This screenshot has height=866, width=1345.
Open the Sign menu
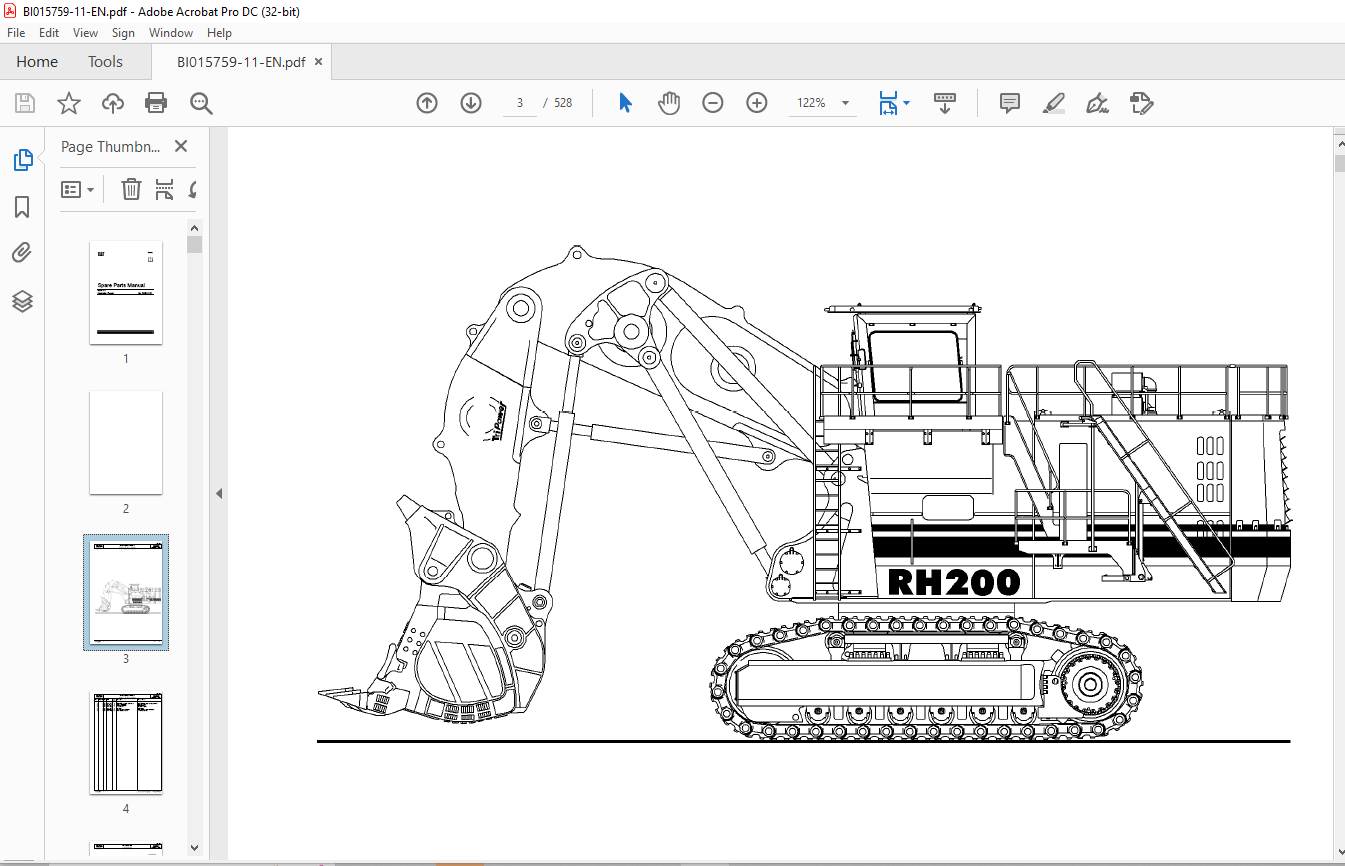pos(123,33)
